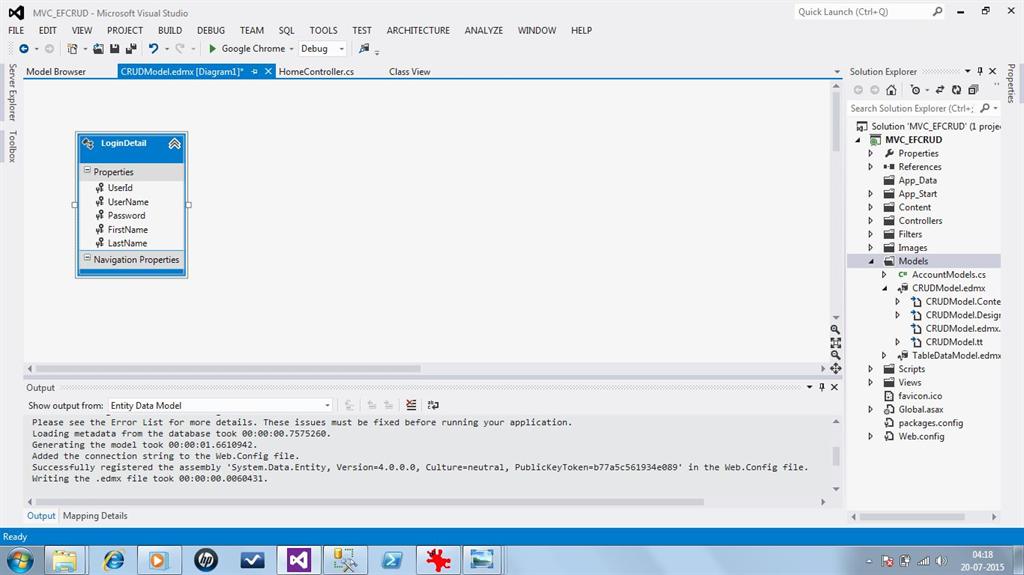1024x575 pixels.
Task: Open the document tab overflow dropdown arrow
Action: pos(837,72)
